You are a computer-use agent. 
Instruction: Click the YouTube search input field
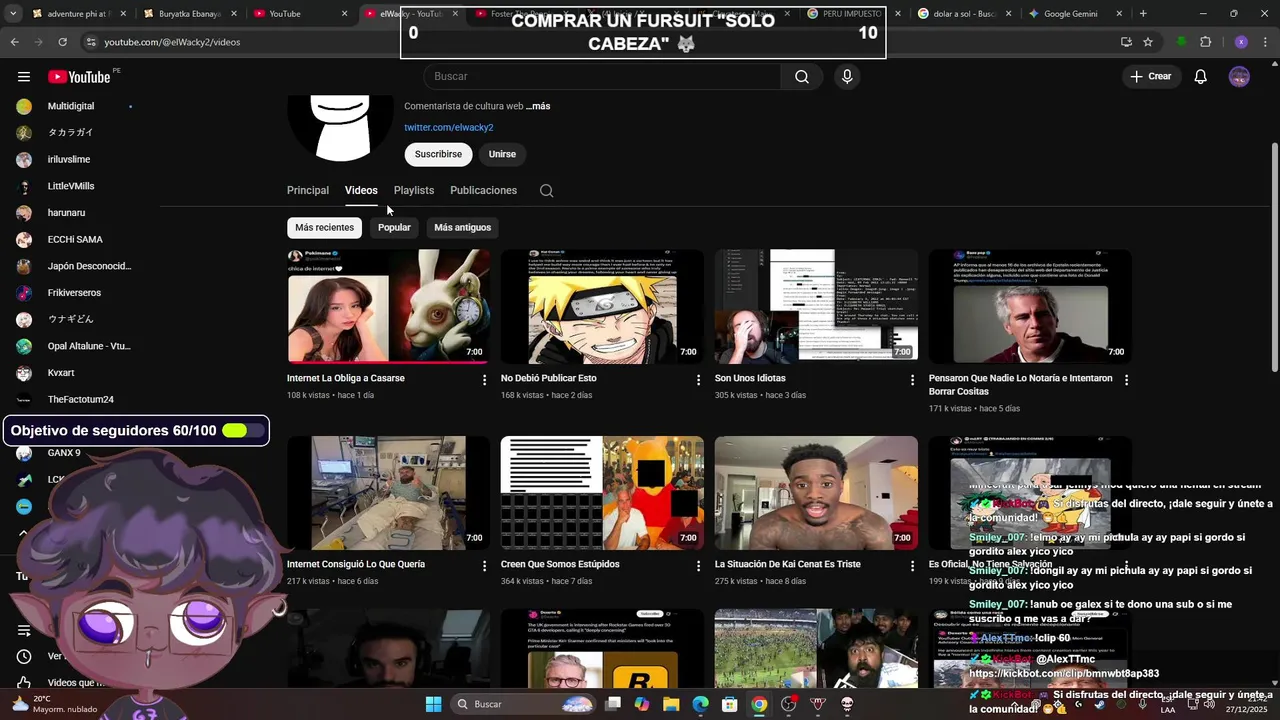(602, 77)
